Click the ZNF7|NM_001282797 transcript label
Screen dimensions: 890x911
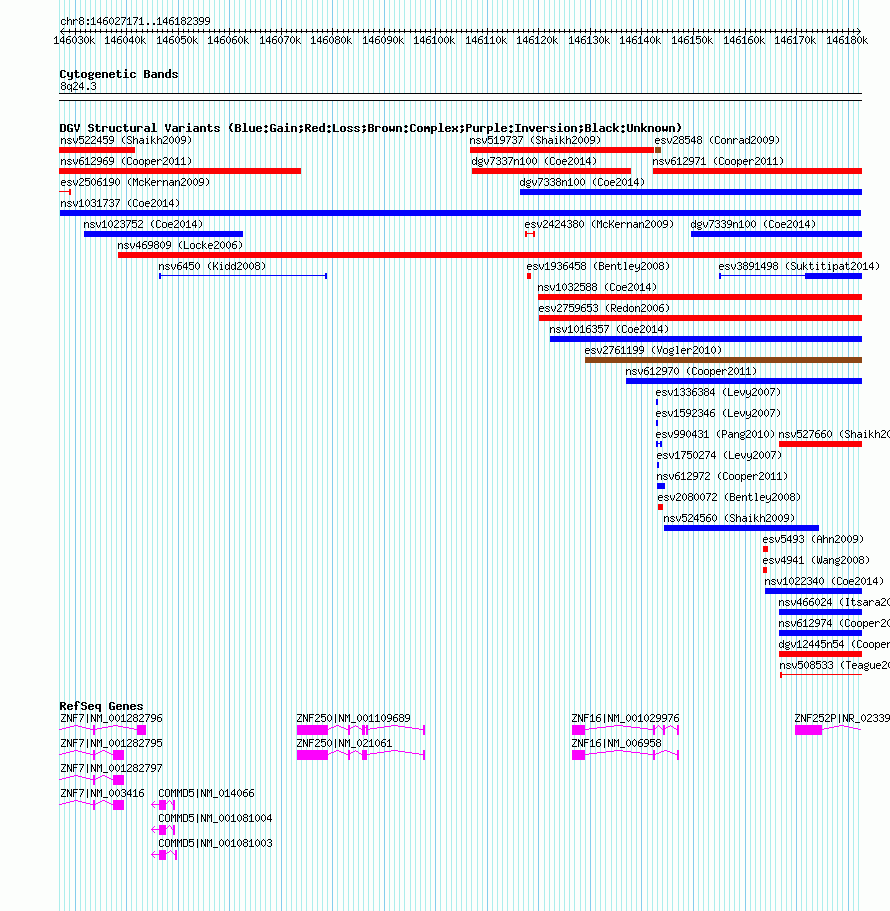(x=111, y=769)
